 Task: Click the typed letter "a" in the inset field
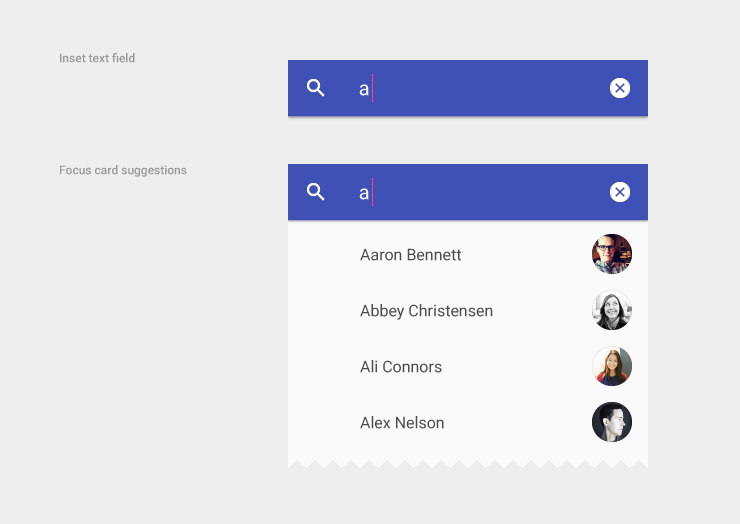click(364, 89)
